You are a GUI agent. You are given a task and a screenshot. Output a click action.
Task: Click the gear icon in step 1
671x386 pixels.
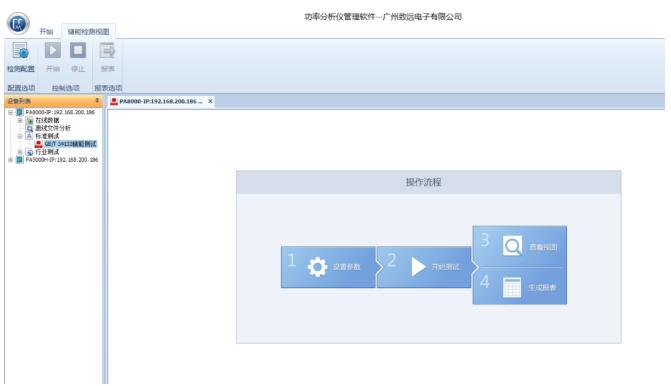coord(317,267)
